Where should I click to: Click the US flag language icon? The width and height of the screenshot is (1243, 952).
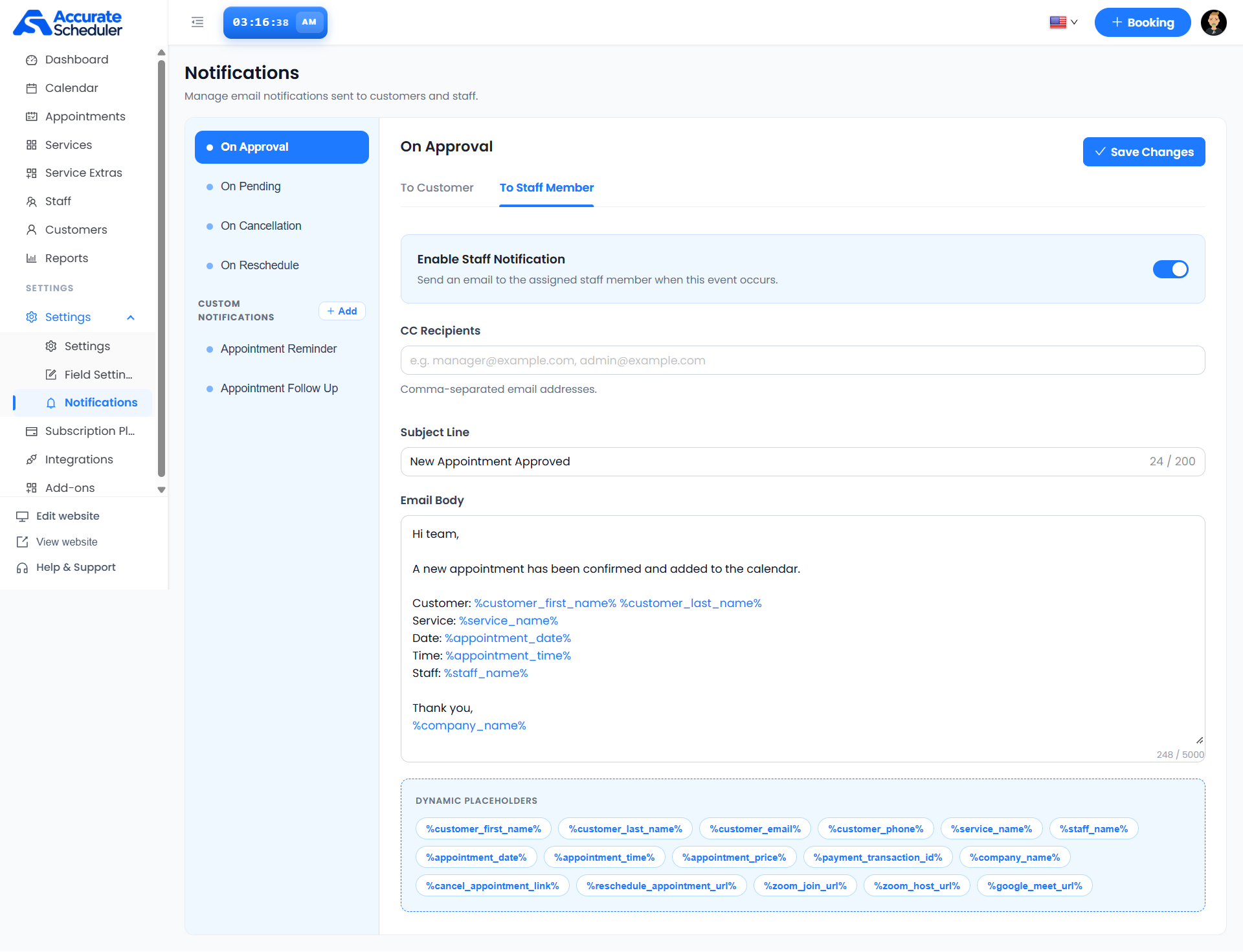(1058, 23)
